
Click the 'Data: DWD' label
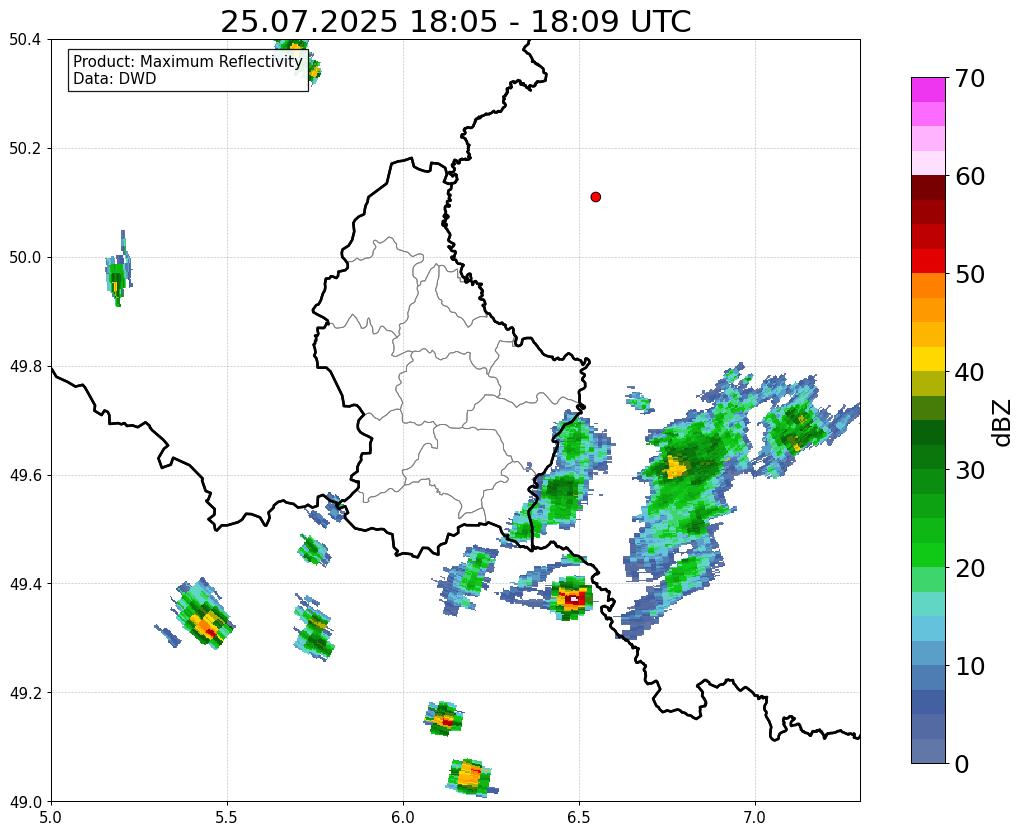(115, 79)
